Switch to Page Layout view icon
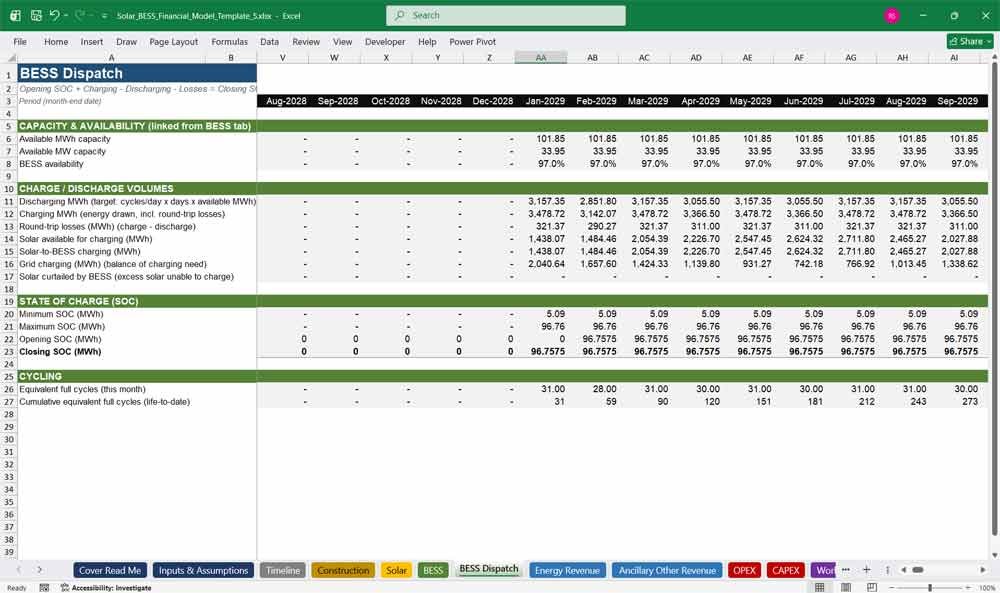 (846, 587)
